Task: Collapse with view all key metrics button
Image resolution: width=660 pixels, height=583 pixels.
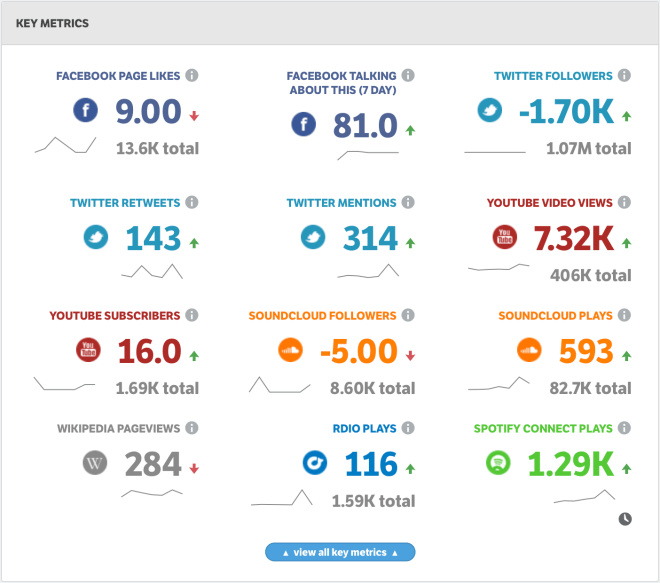Action: (340, 552)
